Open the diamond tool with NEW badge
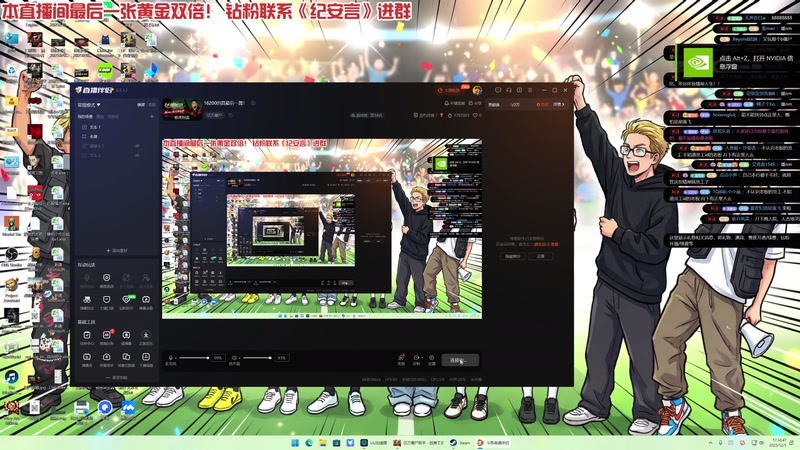The image size is (800, 450). tap(126, 301)
